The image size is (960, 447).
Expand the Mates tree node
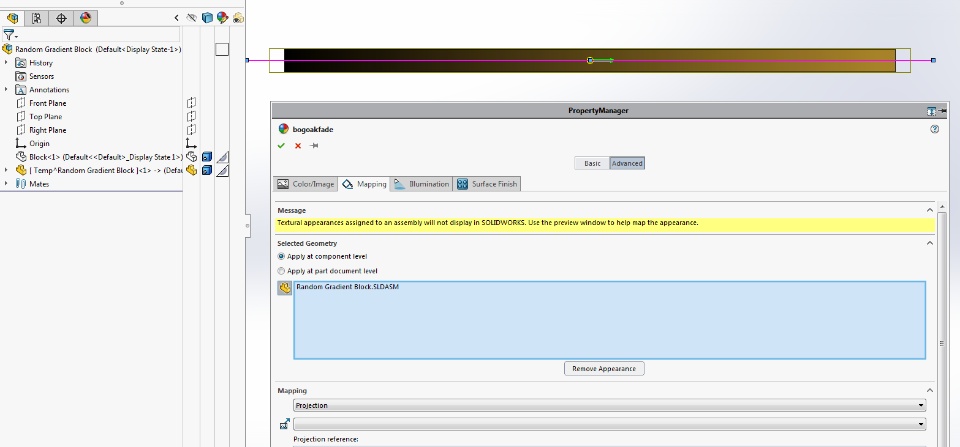[6, 184]
